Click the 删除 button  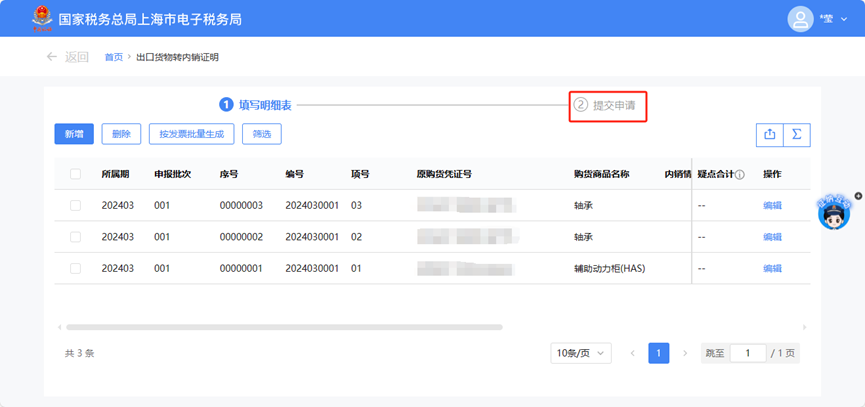[x=121, y=134]
